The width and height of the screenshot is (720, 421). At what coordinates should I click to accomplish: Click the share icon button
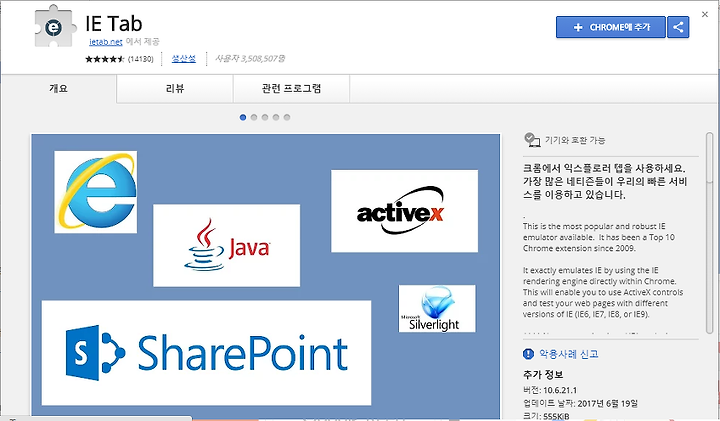coord(678,27)
